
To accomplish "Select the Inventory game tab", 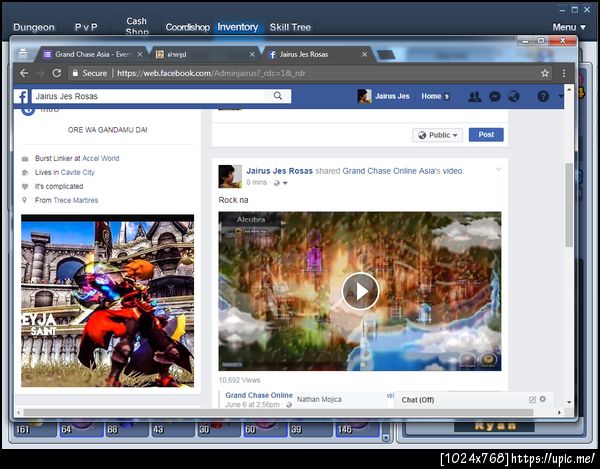I will point(238,27).
